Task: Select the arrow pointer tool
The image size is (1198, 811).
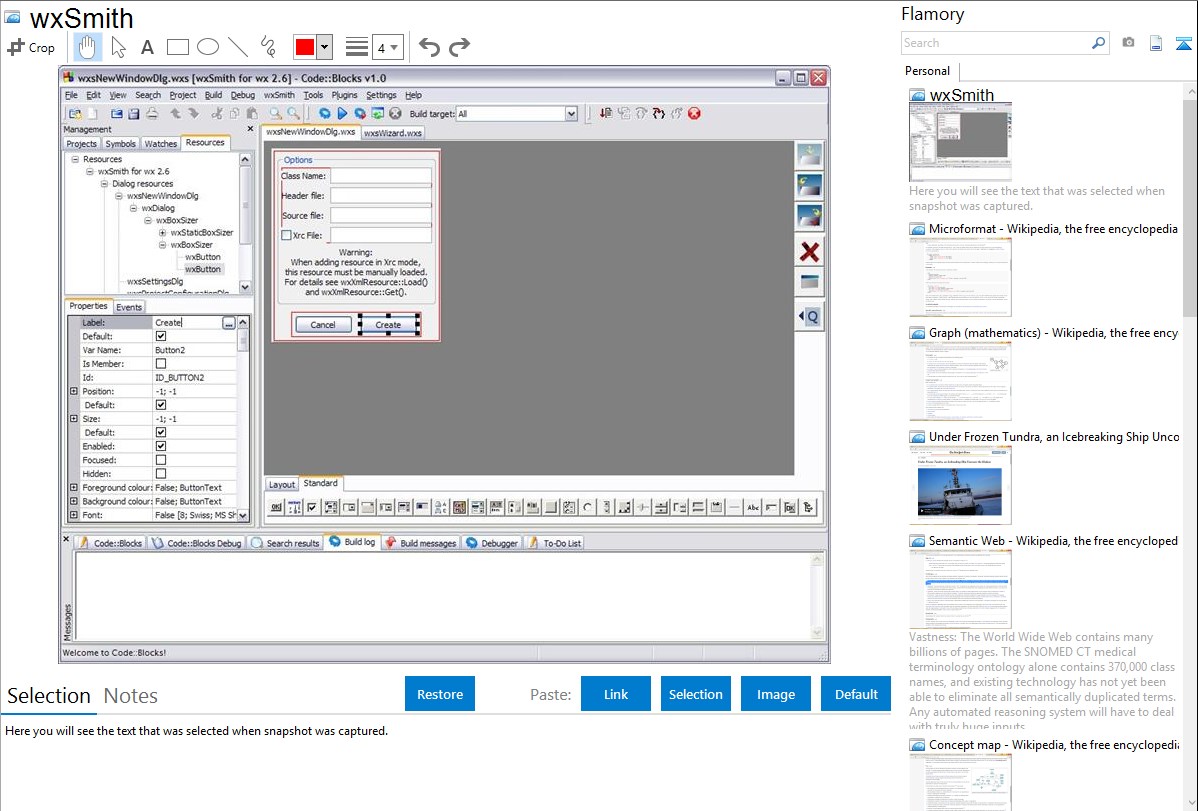Action: pyautogui.click(x=118, y=47)
